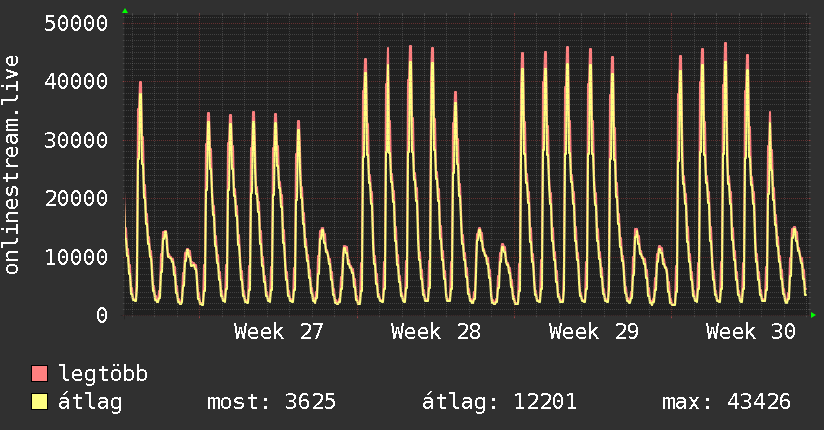Viewport: 824px width, 430px height.
Task: Click the Week 27 axis label
Action: click(279, 332)
